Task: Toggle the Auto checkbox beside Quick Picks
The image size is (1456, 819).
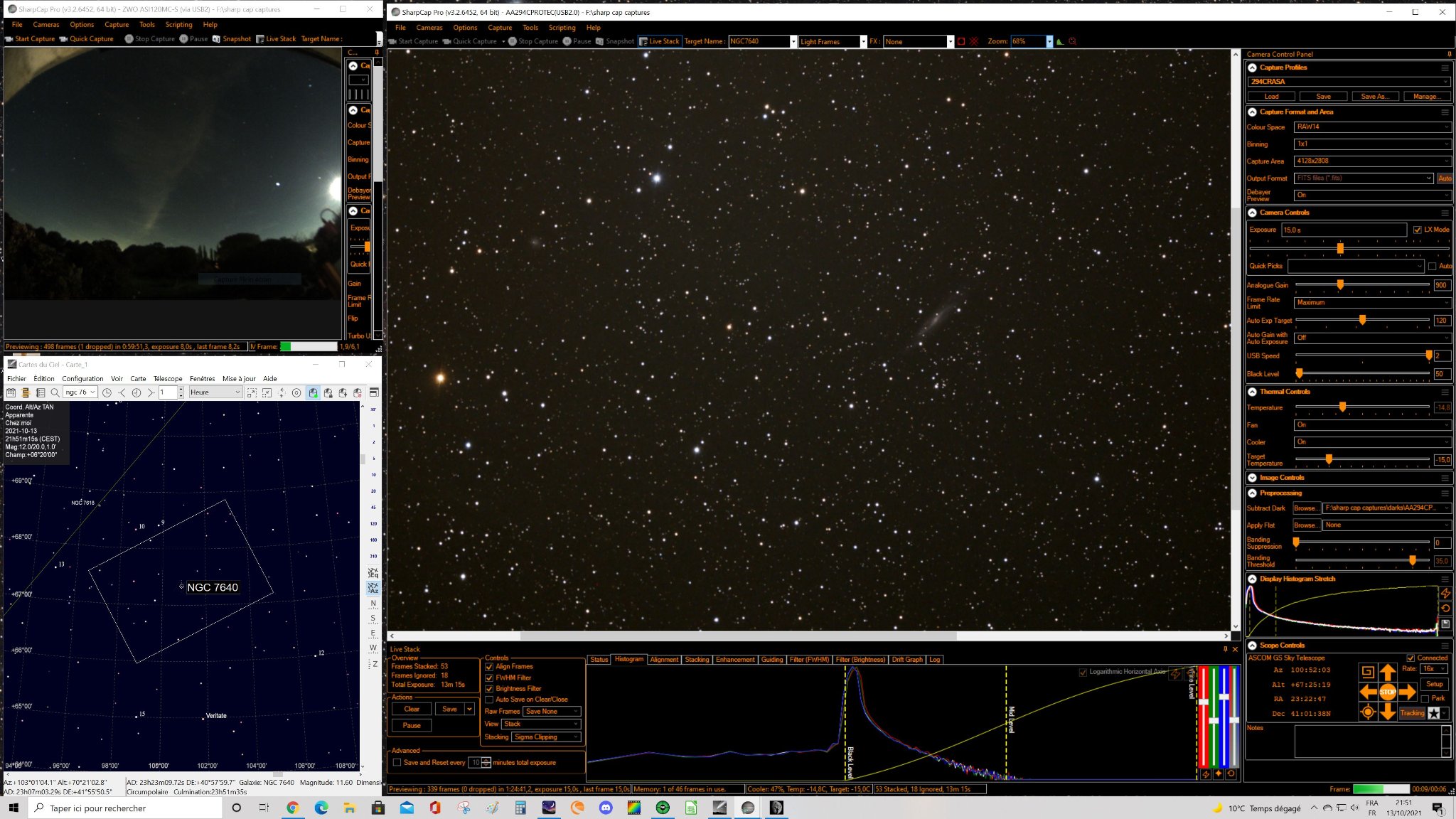Action: pos(1433,266)
